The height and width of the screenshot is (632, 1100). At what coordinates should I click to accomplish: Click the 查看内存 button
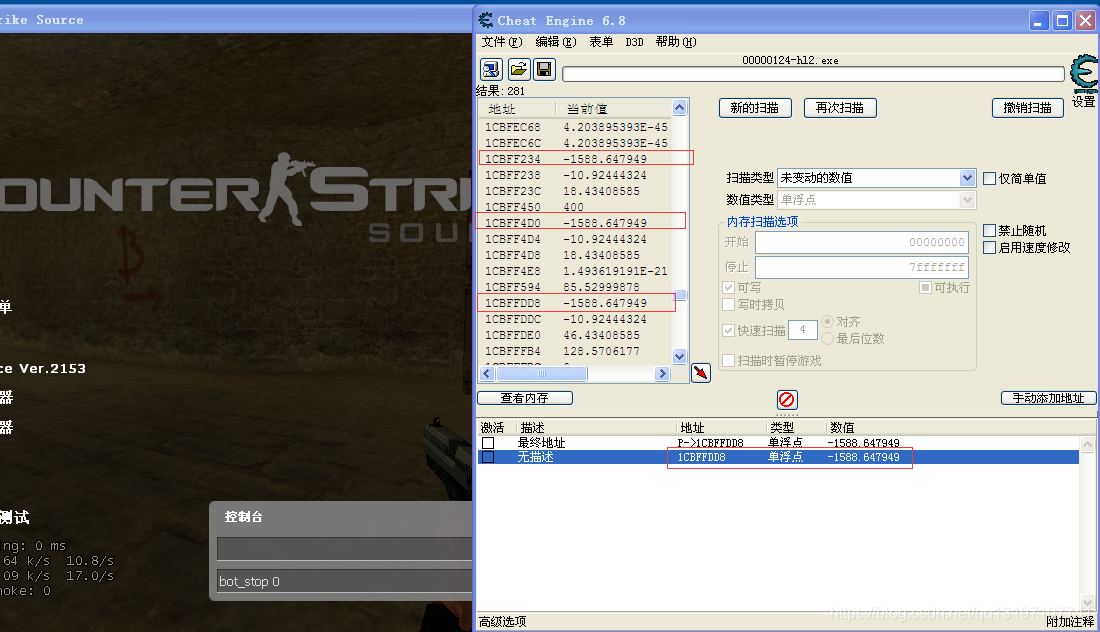click(525, 398)
